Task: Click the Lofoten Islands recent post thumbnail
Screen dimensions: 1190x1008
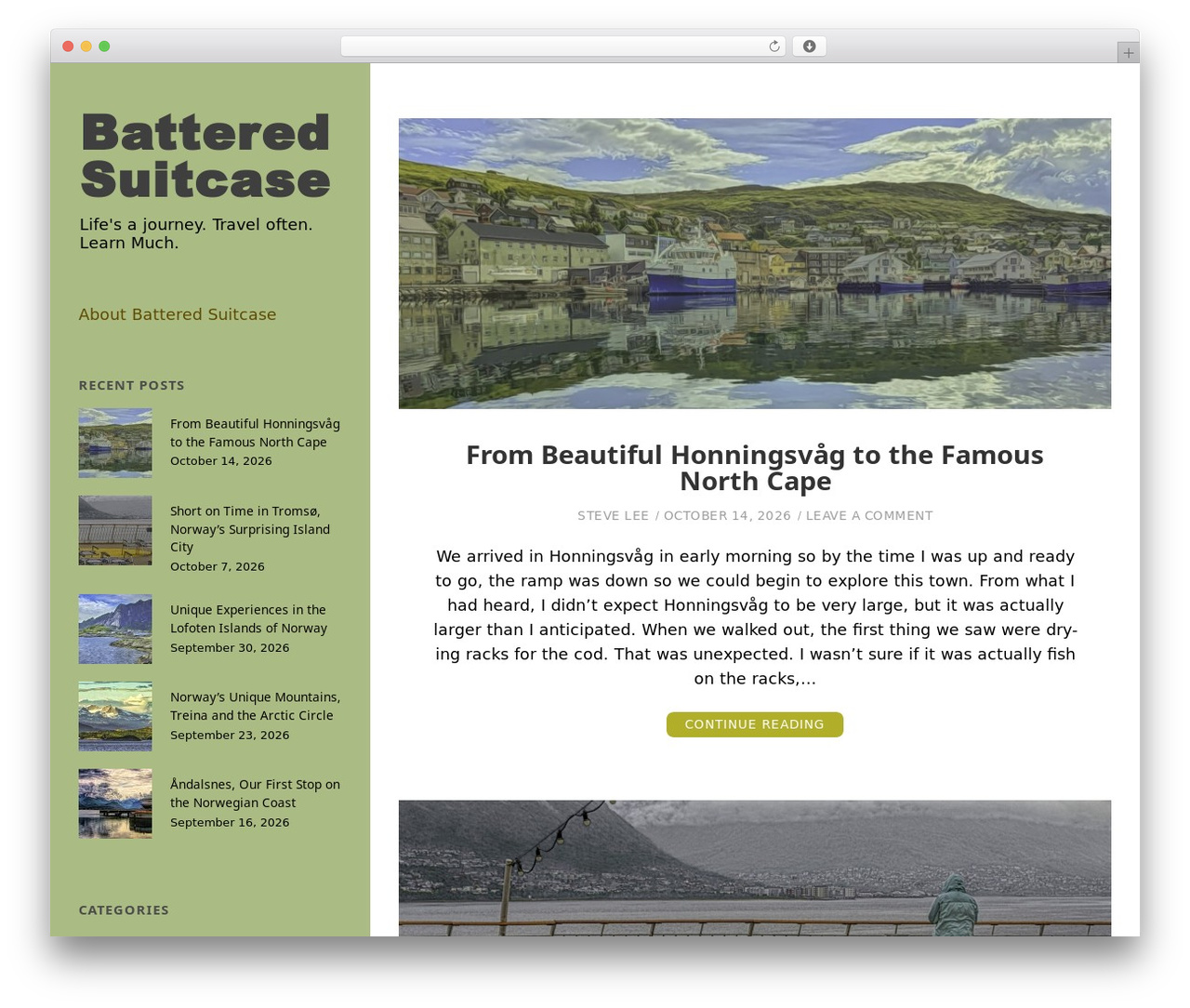Action: 115,629
